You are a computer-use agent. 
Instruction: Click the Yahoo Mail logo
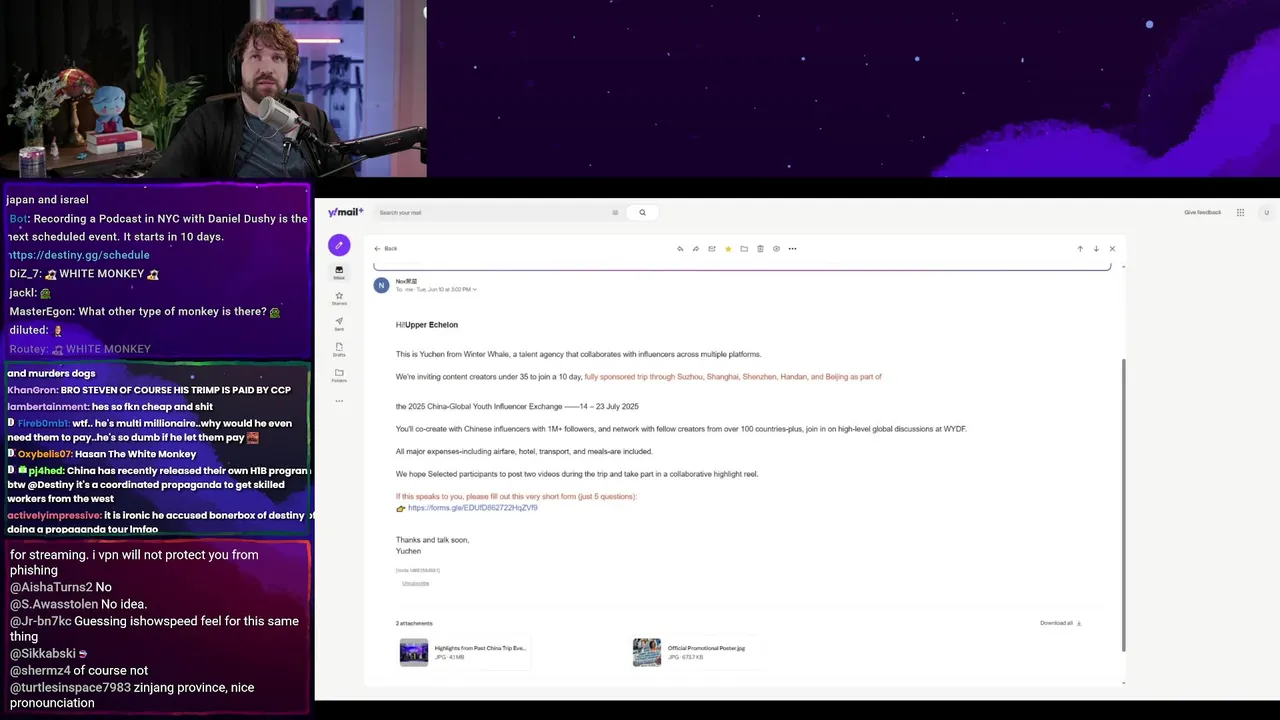(x=345, y=212)
